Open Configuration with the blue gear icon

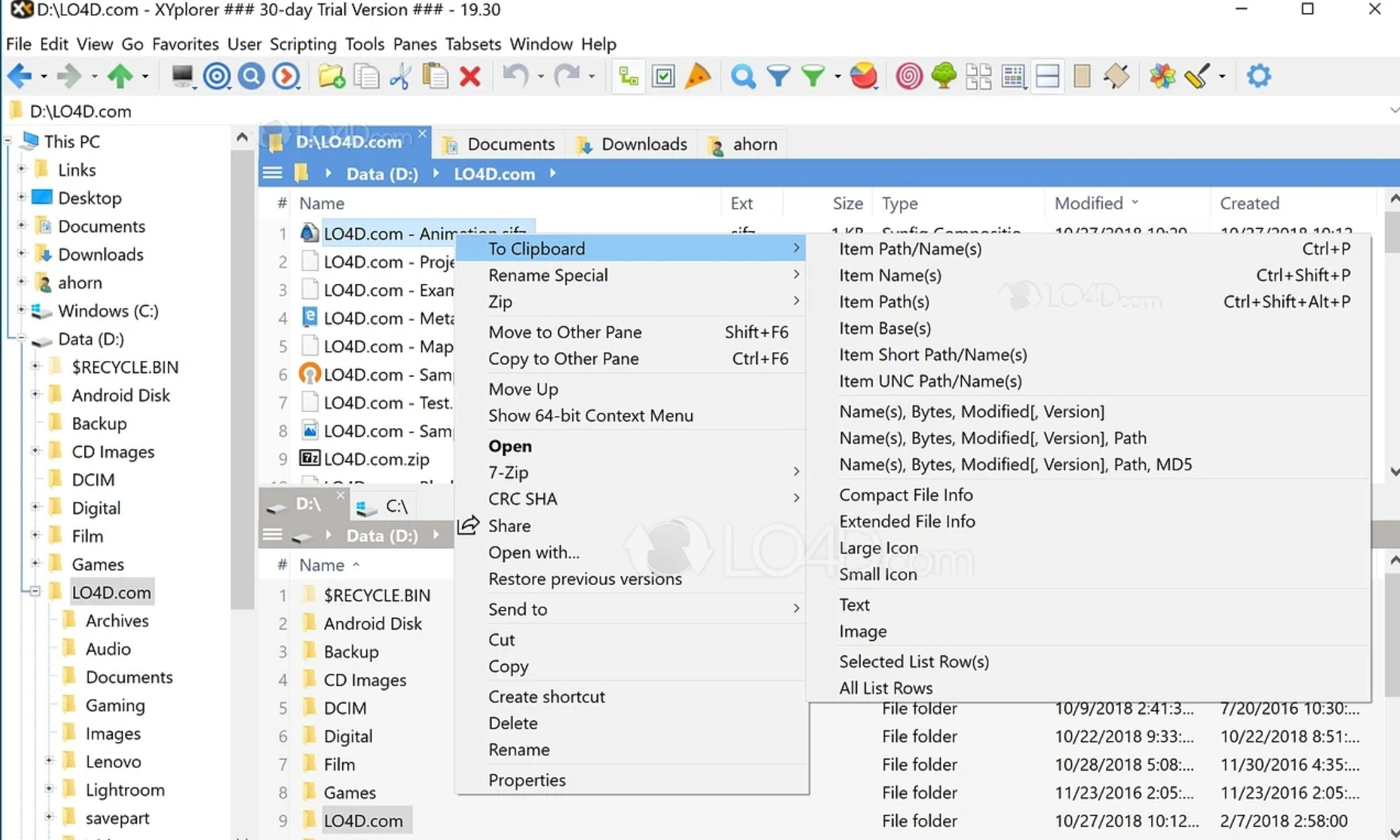(1258, 76)
